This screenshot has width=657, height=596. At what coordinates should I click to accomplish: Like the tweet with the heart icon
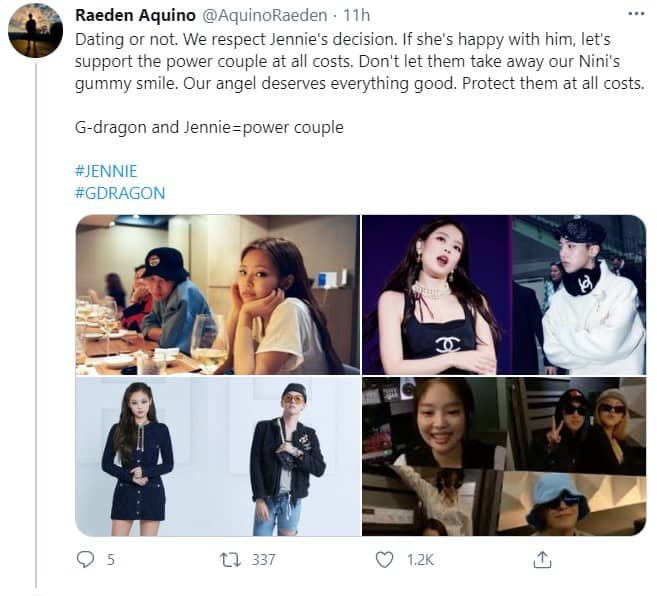(x=384, y=560)
